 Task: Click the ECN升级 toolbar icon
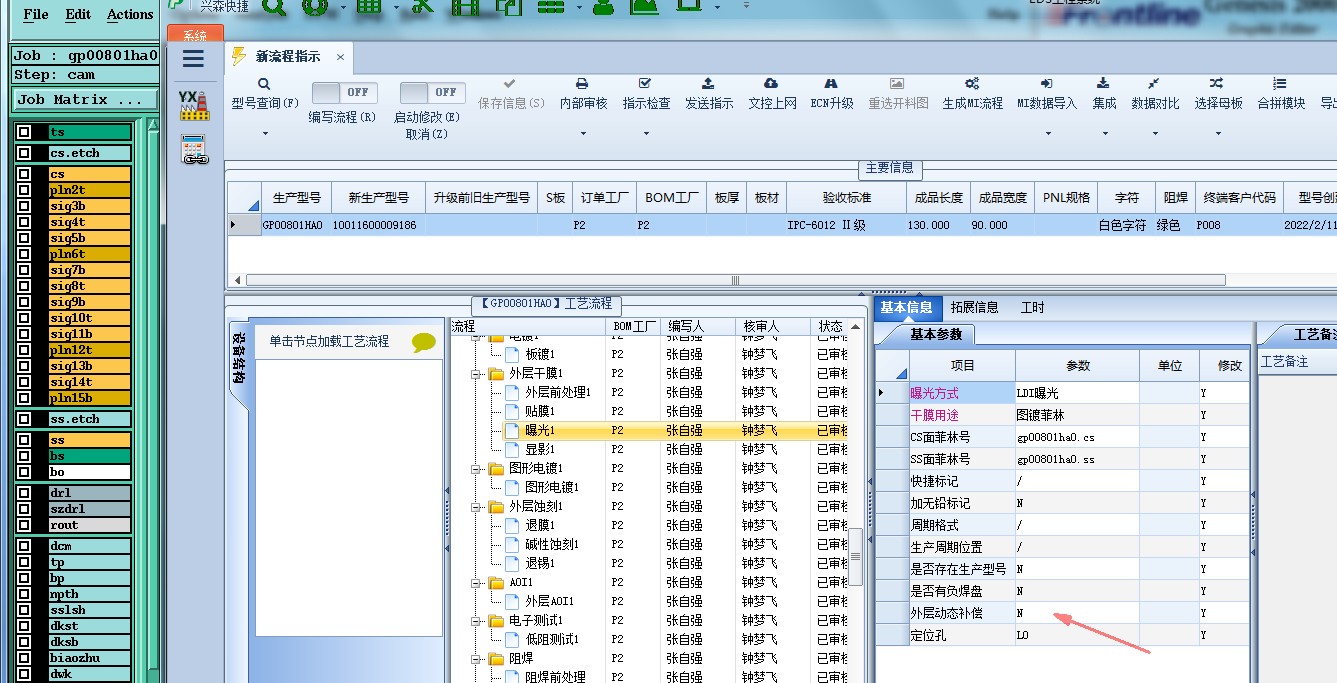tap(831, 84)
